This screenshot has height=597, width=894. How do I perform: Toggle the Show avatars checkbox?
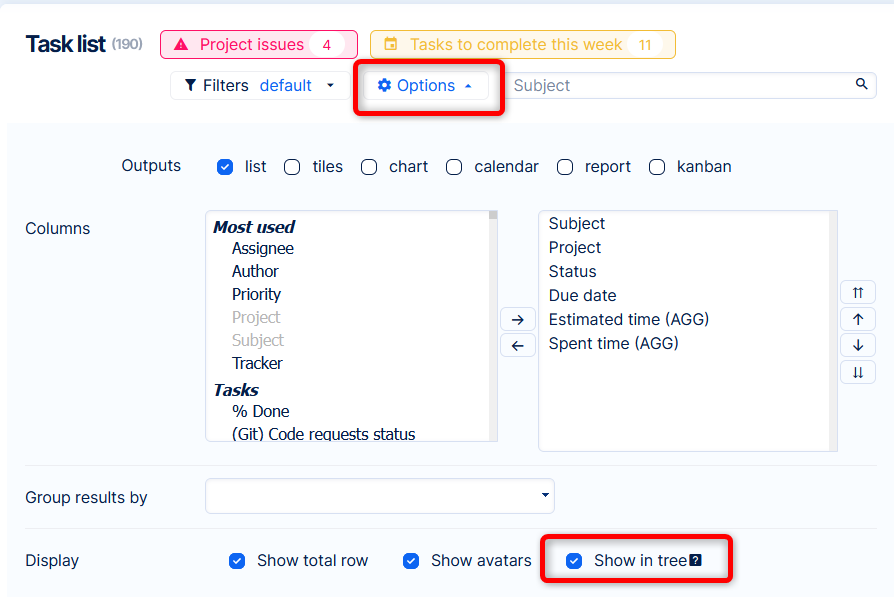point(411,561)
